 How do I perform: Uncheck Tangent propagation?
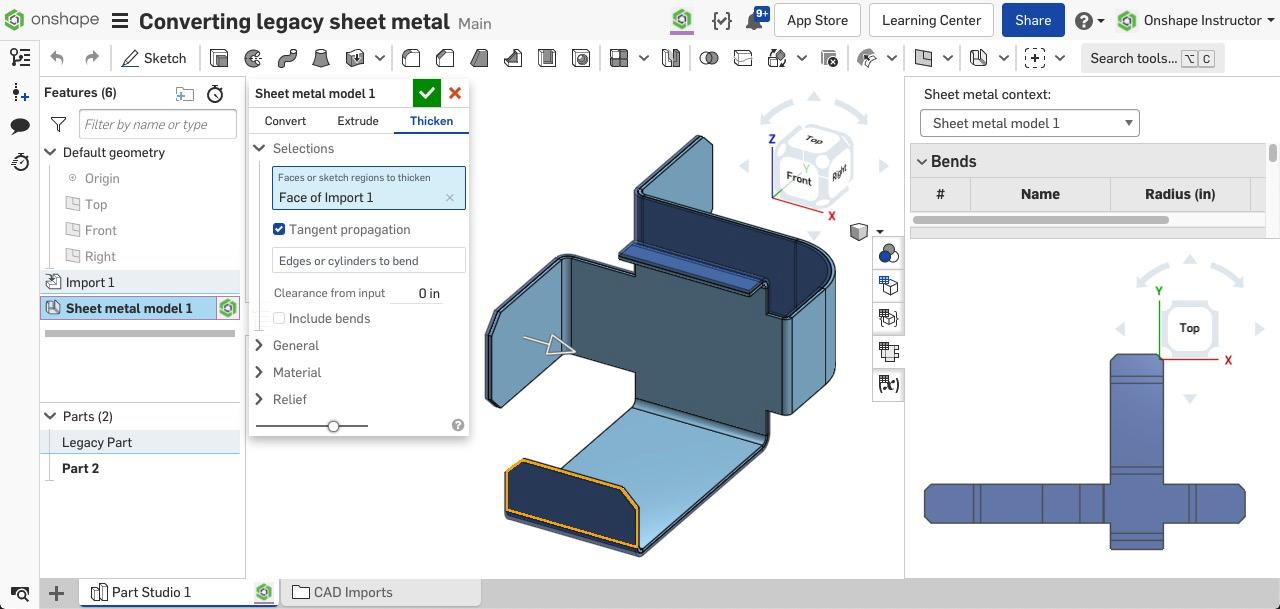pyautogui.click(x=279, y=229)
